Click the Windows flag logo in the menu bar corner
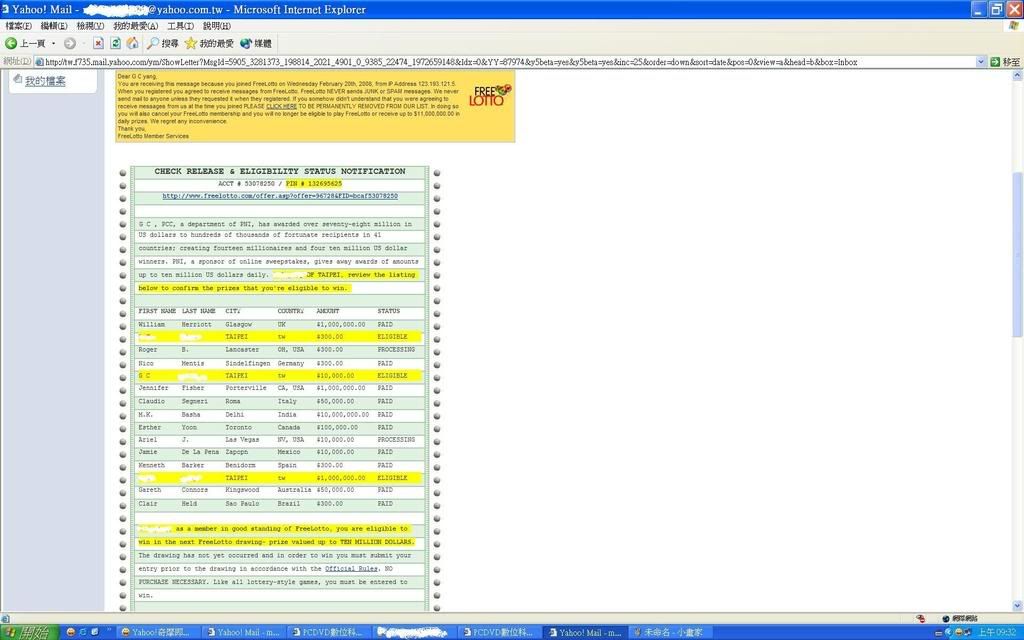1024x640 pixels. click(1013, 25)
